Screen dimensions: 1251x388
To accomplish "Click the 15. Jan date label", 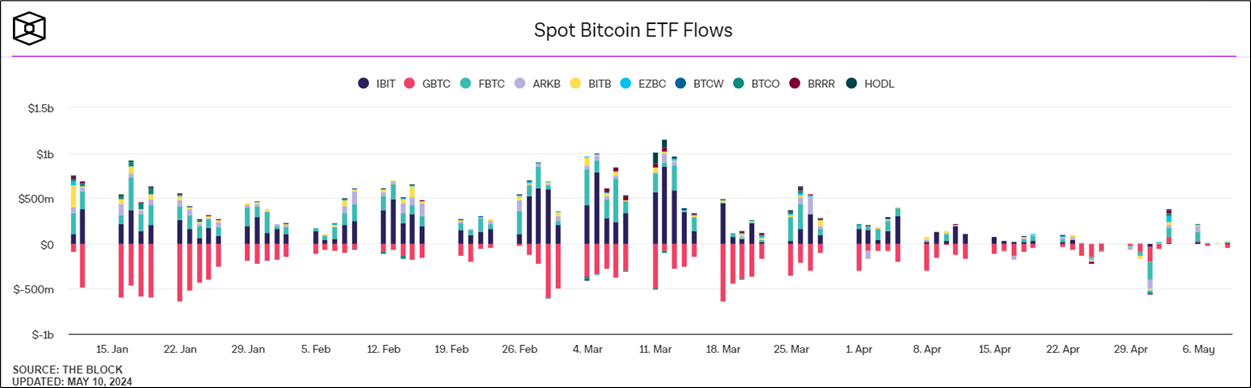I will 112,350.
